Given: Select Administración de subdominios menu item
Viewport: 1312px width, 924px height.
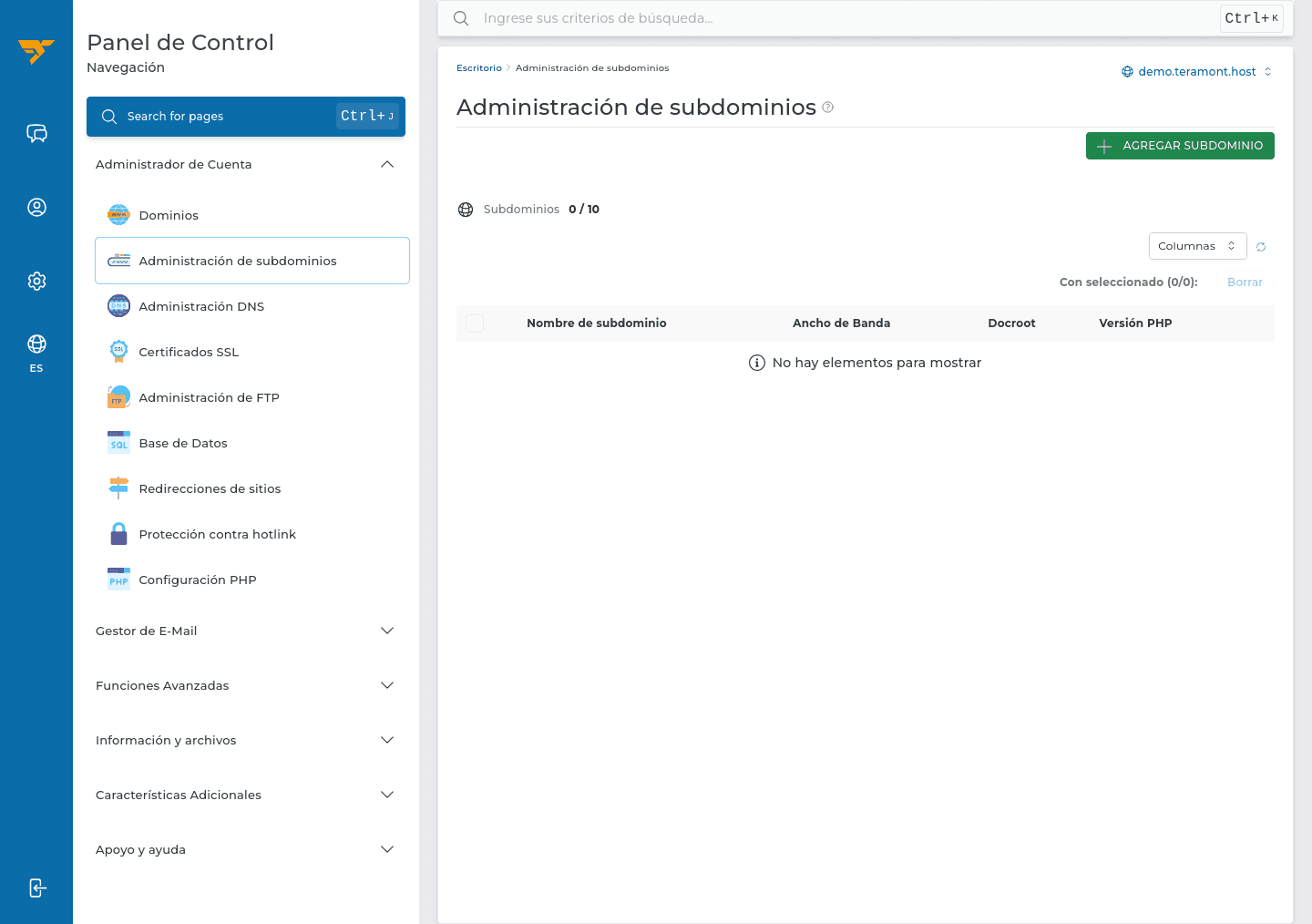Looking at the screenshot, I should (252, 261).
